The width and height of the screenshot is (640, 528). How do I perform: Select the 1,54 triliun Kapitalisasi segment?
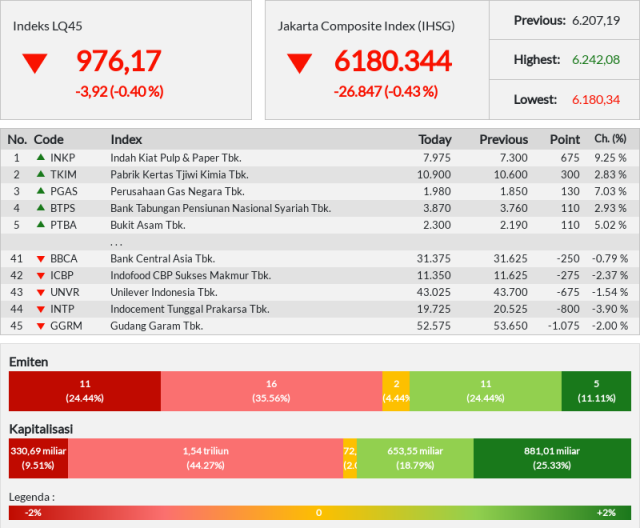click(x=206, y=458)
